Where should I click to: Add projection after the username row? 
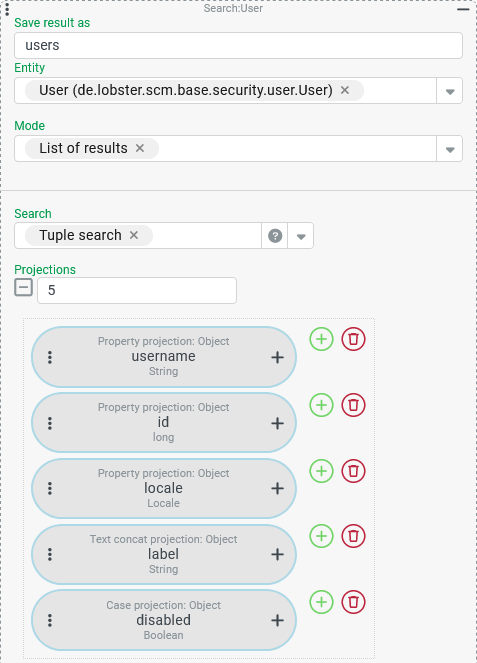coord(321,339)
